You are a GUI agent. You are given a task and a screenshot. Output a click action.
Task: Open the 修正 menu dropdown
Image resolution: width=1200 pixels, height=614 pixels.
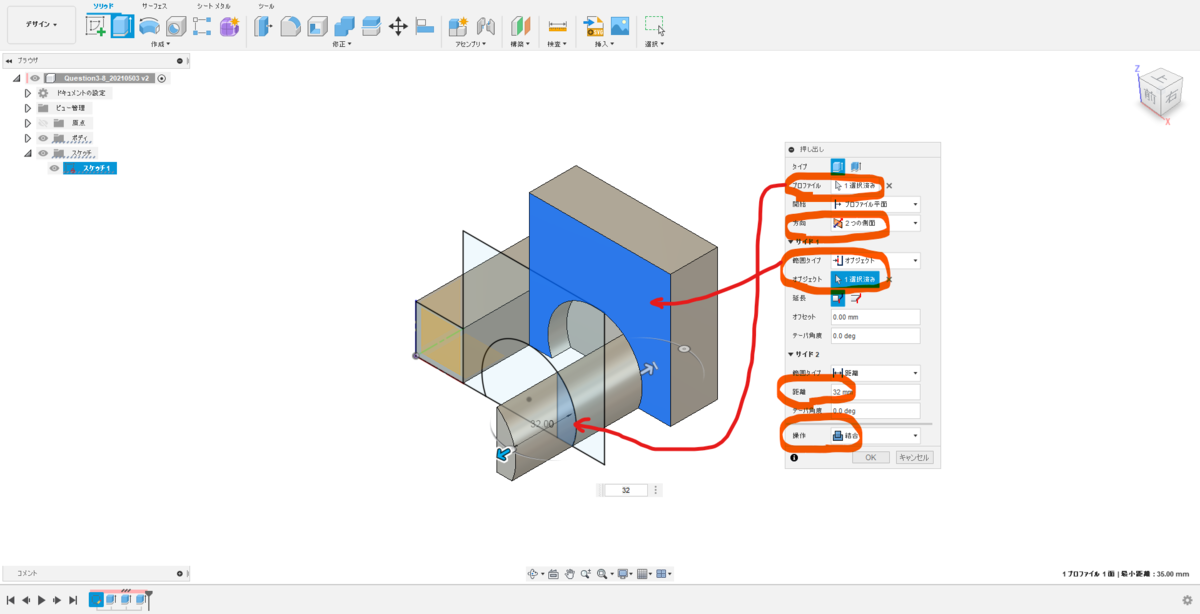[x=343, y=44]
